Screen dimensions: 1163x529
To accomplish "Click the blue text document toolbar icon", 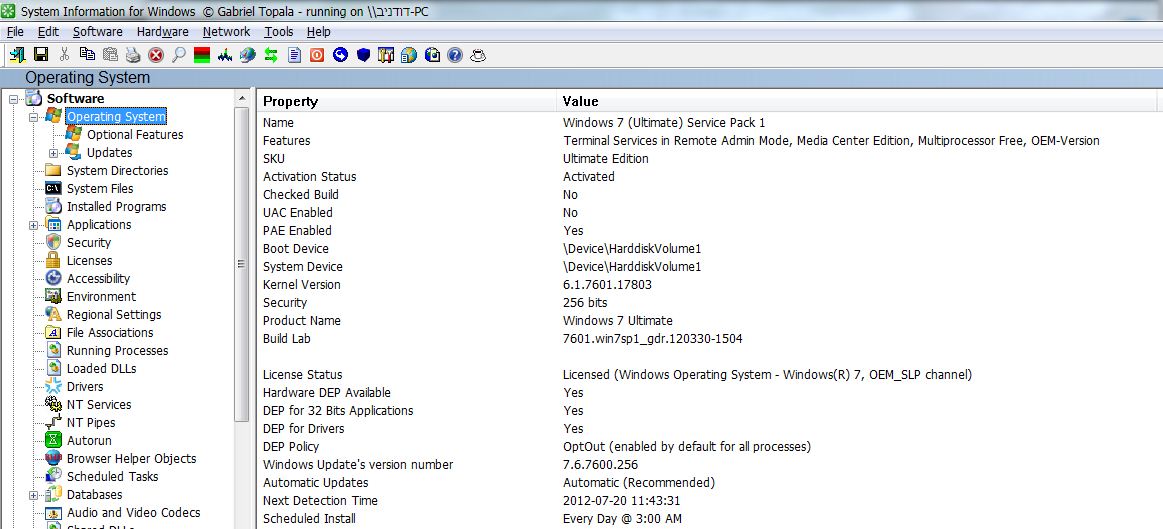I will (294, 55).
